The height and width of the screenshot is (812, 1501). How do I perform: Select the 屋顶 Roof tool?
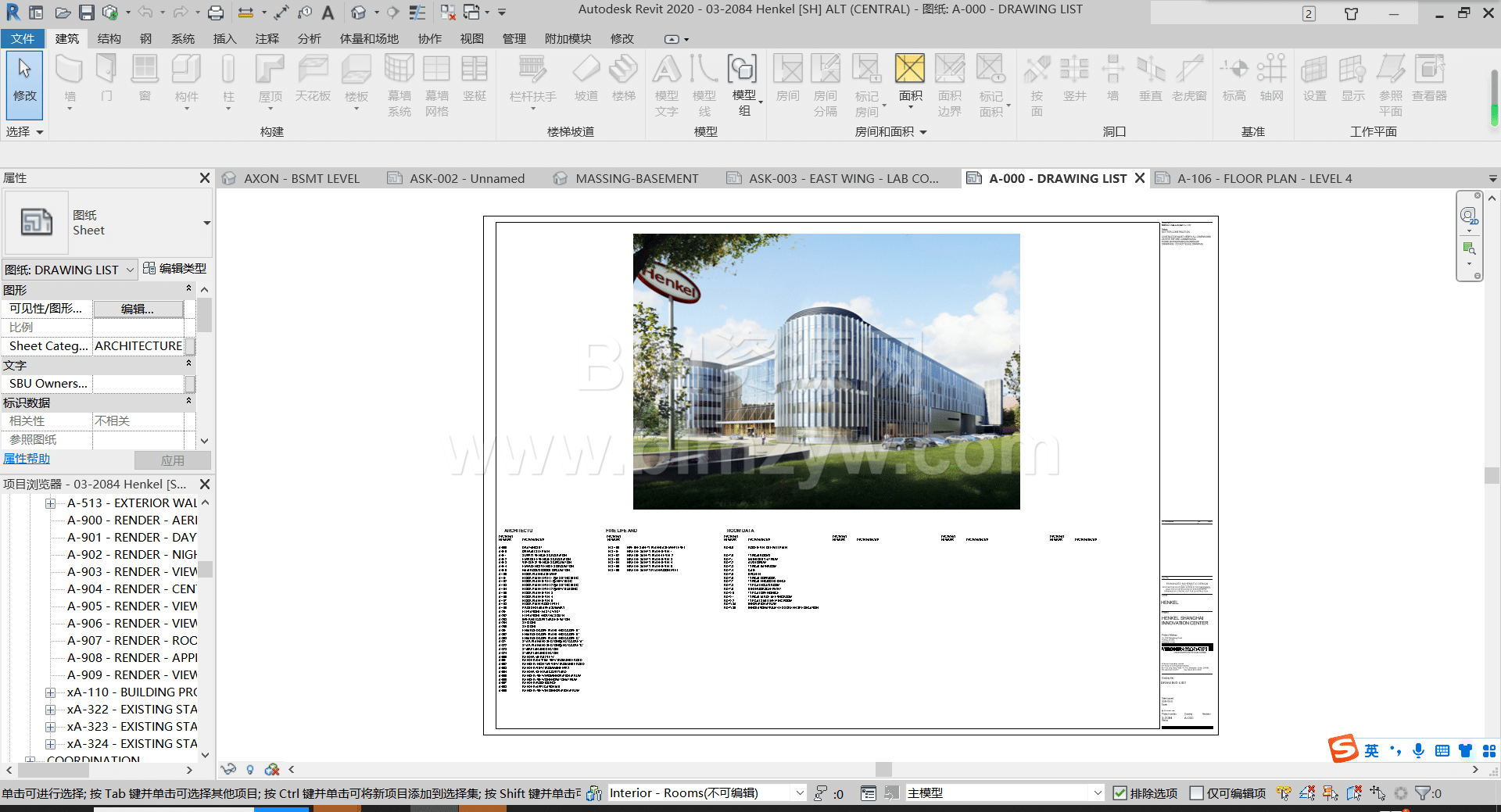pos(270,80)
